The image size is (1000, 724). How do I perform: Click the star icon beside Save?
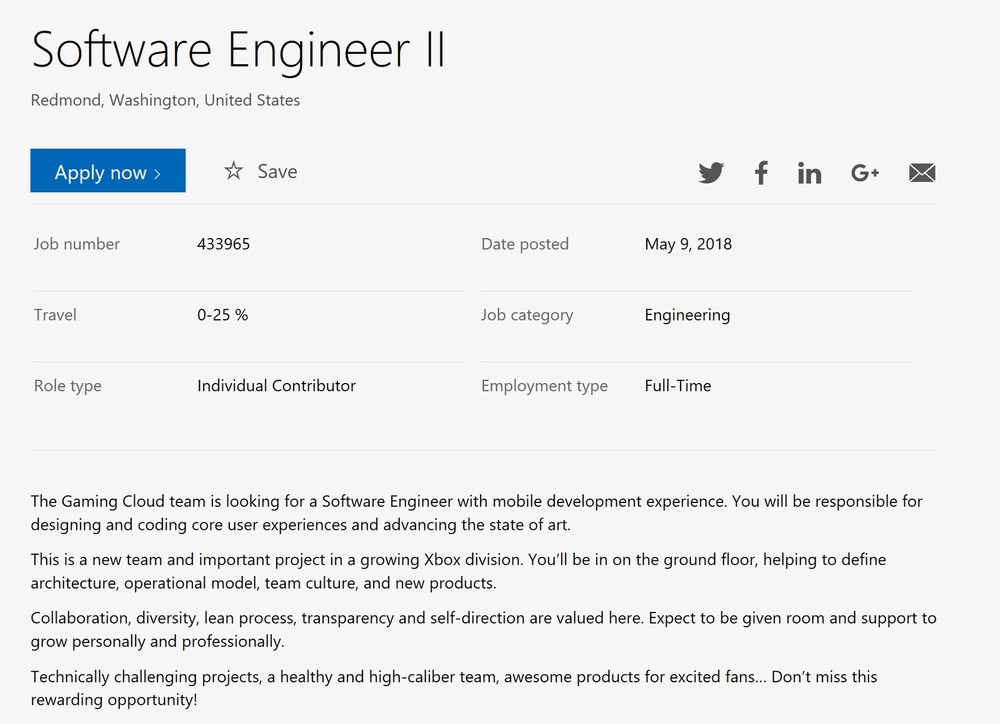pos(233,171)
